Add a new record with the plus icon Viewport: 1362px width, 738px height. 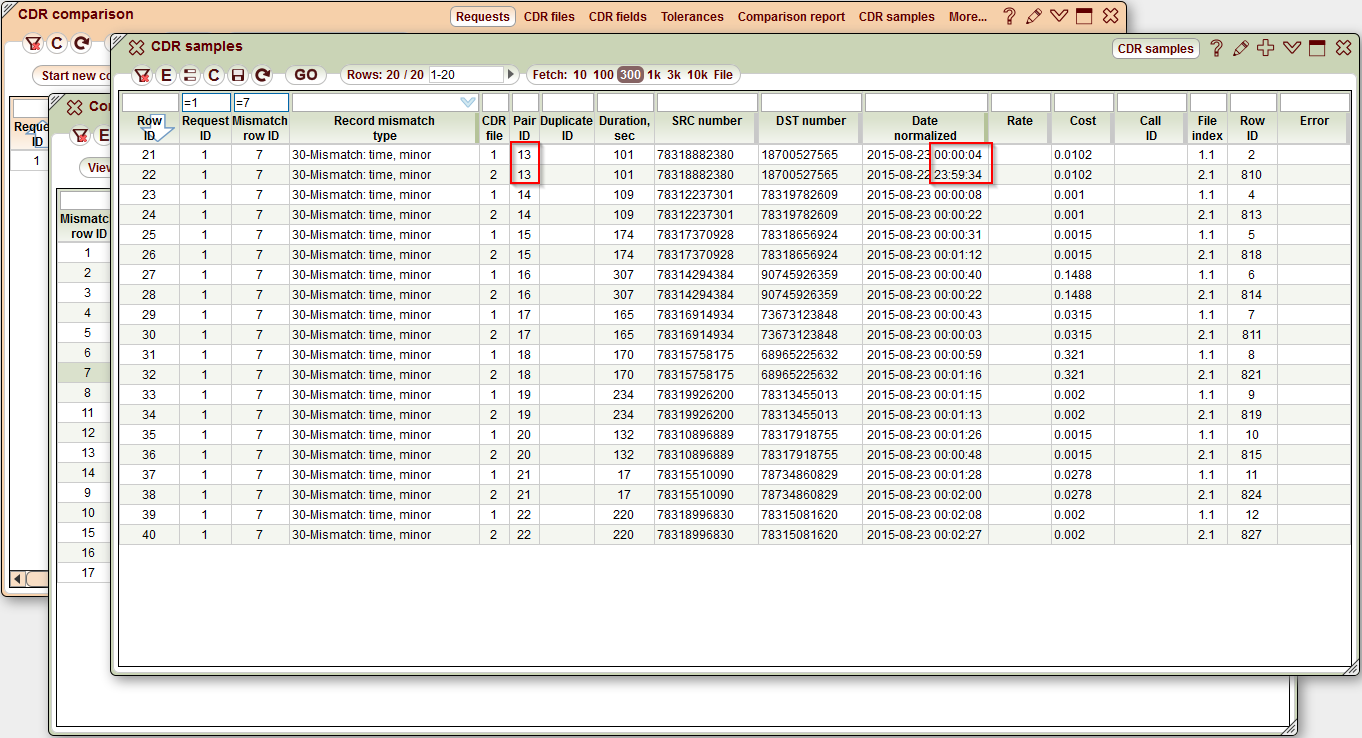pos(1266,48)
